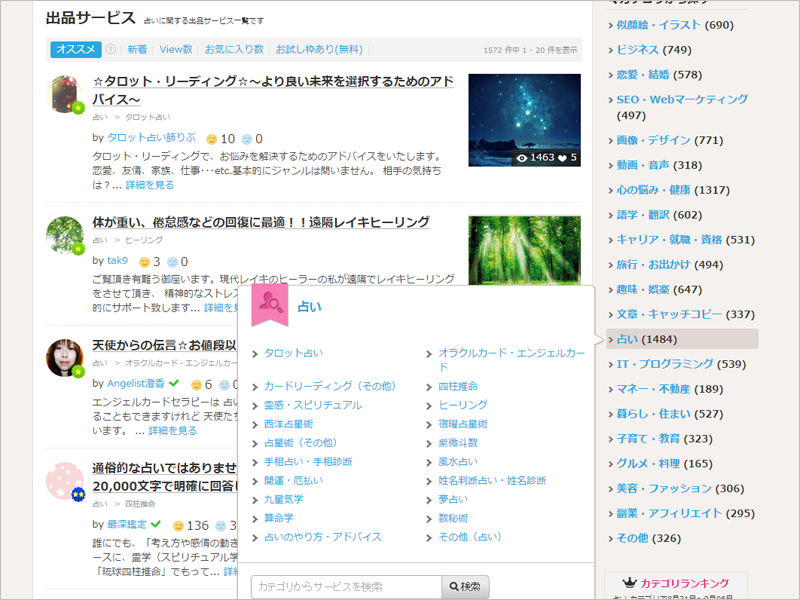Choose 姓名判断占い・姓名診断 subcategory

pyautogui.click(x=492, y=481)
